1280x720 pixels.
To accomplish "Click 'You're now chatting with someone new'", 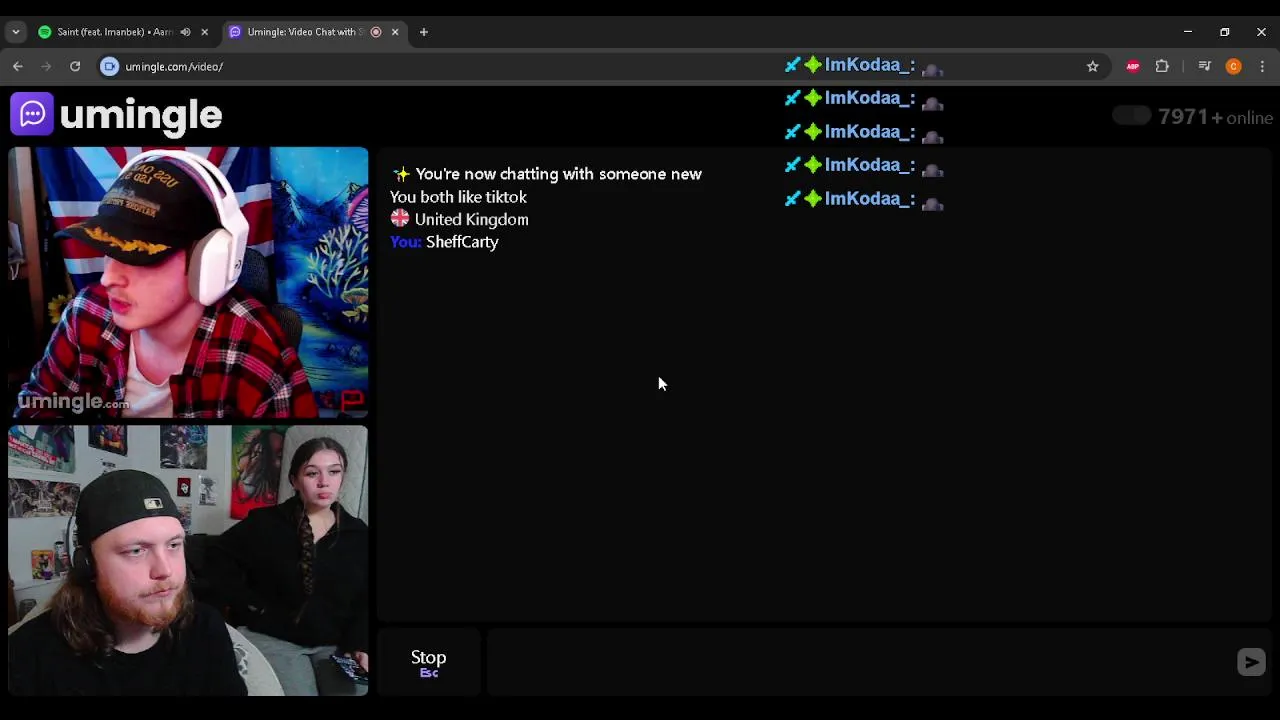I will tap(558, 174).
